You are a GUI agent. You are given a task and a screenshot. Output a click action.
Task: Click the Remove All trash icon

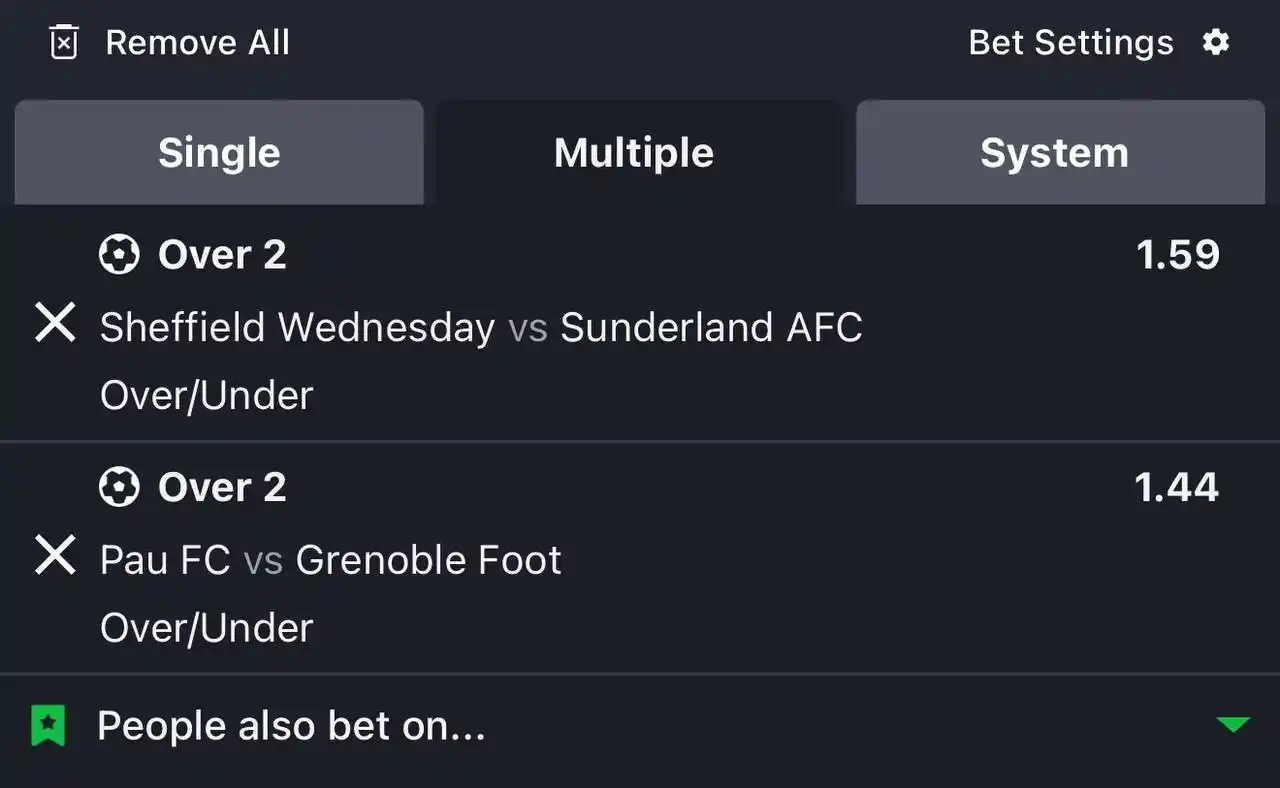(x=64, y=43)
